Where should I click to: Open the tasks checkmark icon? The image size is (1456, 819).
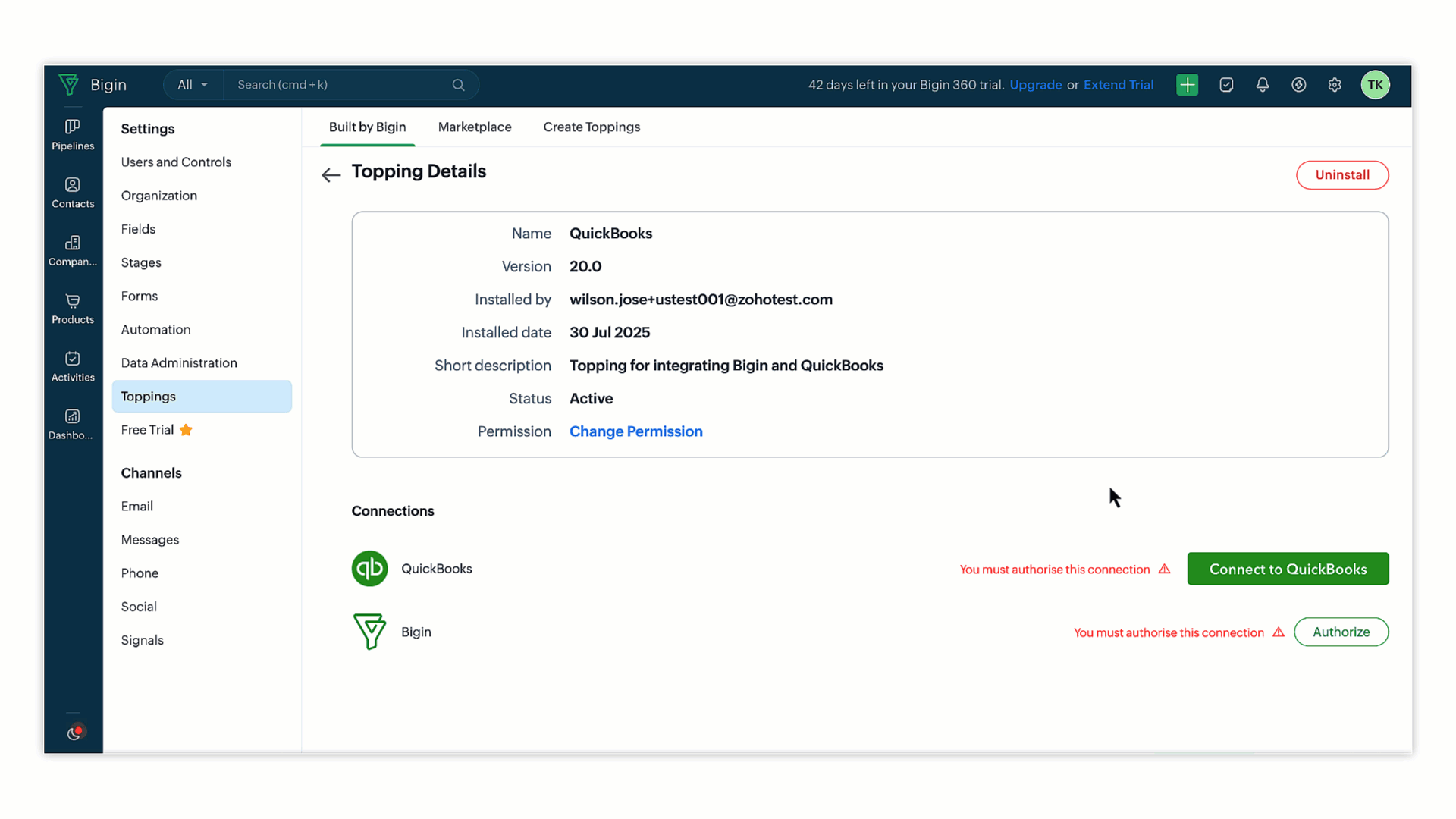coord(1226,85)
